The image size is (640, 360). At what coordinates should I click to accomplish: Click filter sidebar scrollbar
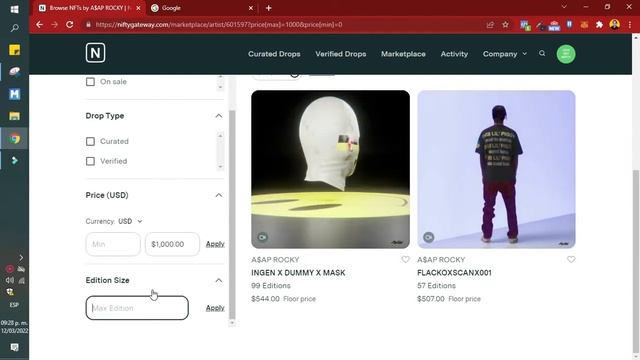pyautogui.click(x=232, y=214)
